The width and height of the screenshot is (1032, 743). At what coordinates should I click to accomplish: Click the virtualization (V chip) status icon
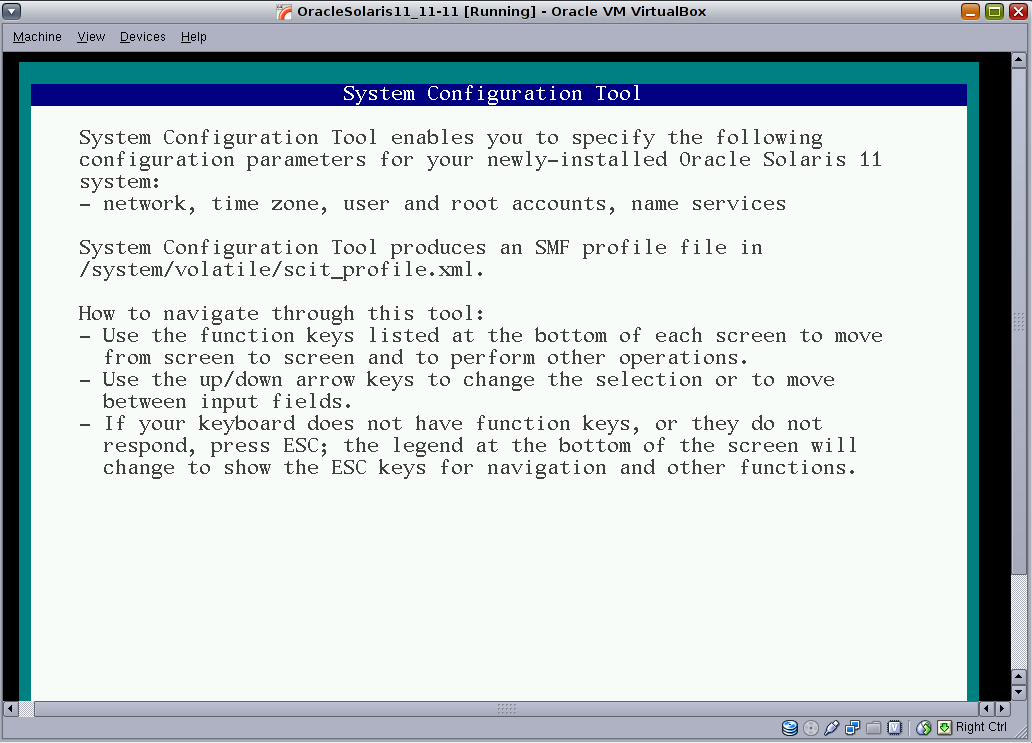[x=894, y=727]
